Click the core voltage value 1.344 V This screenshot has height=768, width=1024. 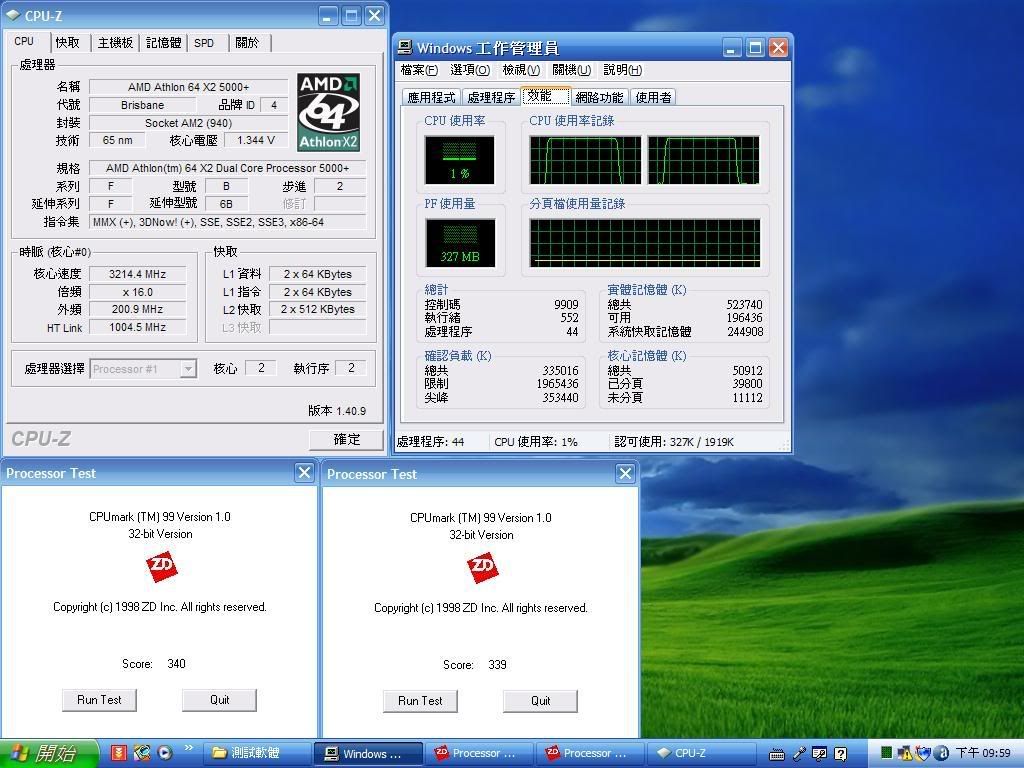[x=255, y=140]
